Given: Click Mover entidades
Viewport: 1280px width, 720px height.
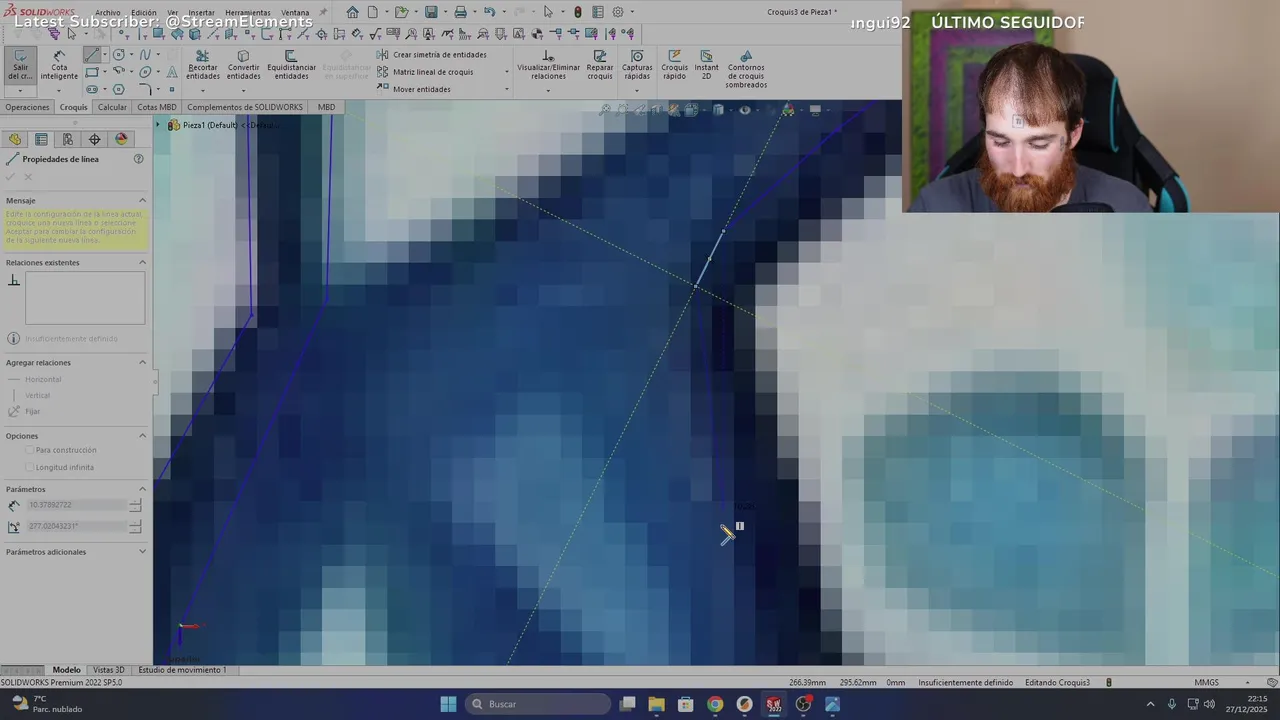Looking at the screenshot, I should 414,89.
